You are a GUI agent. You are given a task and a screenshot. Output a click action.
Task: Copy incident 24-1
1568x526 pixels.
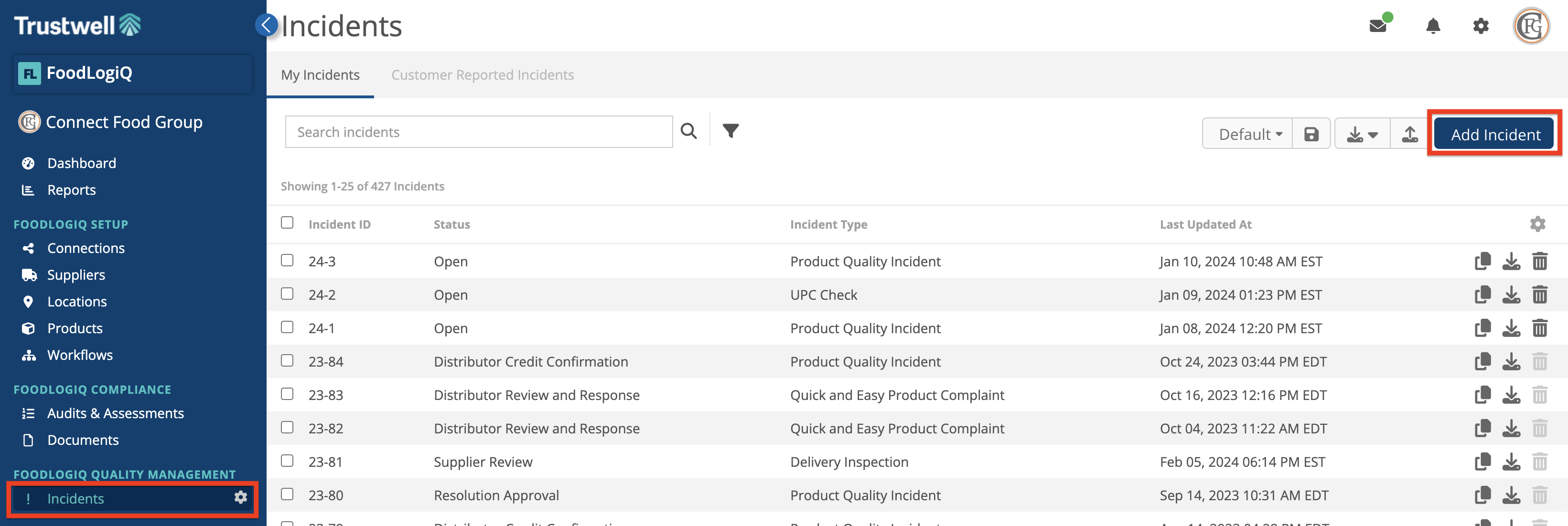pos(1483,328)
